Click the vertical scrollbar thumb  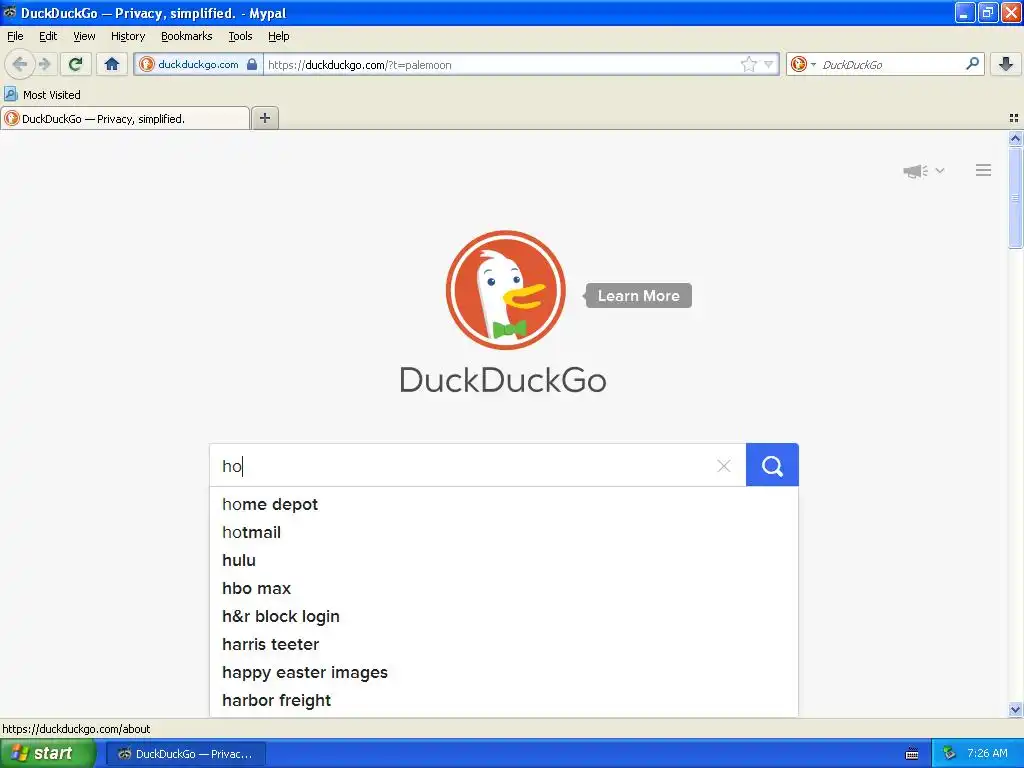(x=1015, y=197)
